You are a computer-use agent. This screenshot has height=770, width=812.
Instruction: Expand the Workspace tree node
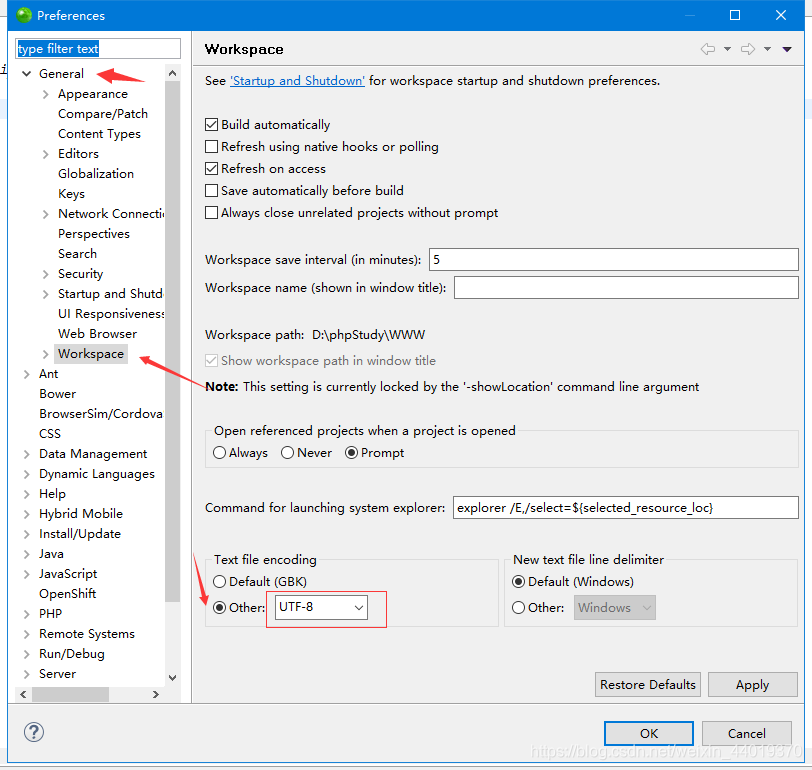click(46, 354)
